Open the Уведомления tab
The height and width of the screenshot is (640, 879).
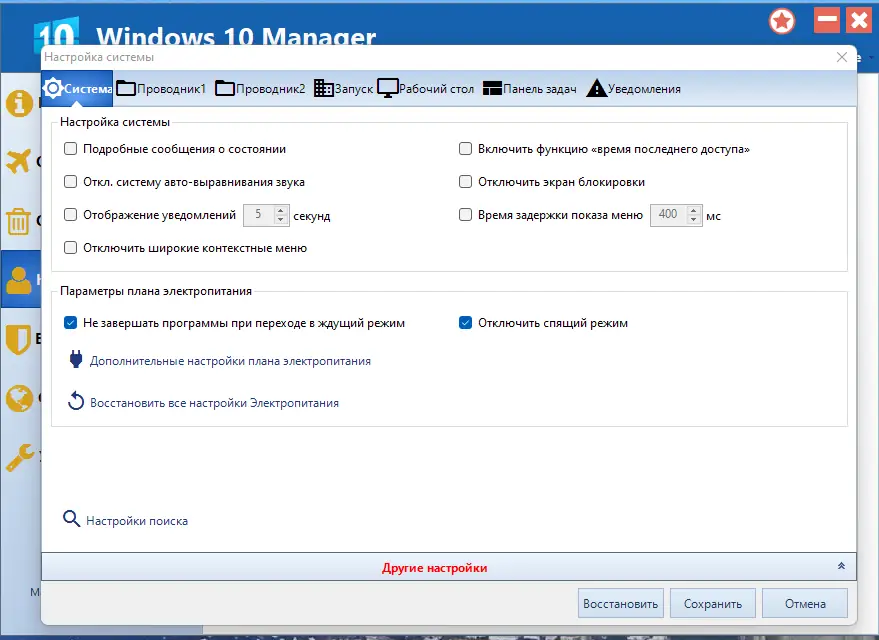[633, 89]
